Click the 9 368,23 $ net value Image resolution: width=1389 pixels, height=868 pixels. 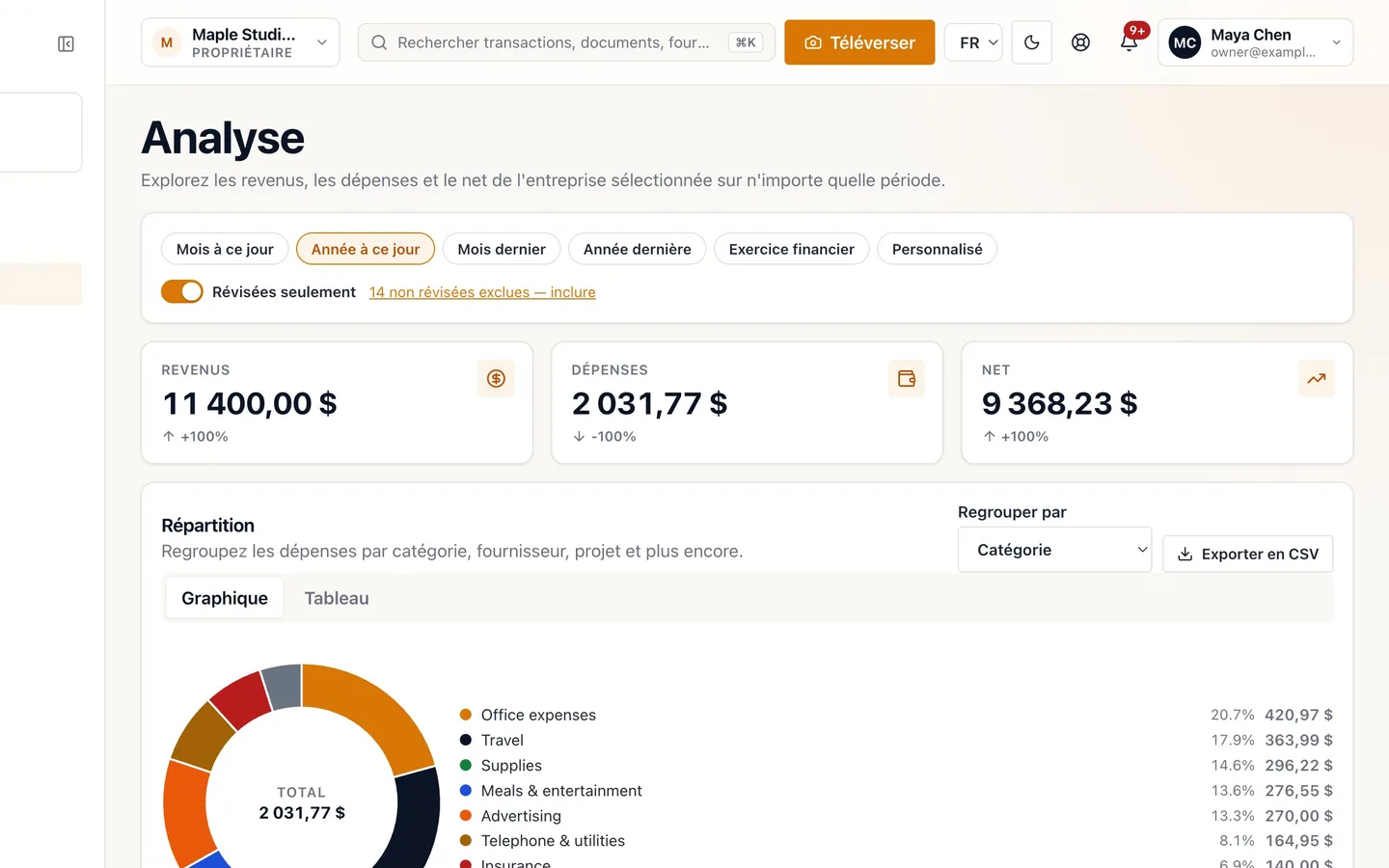point(1059,403)
